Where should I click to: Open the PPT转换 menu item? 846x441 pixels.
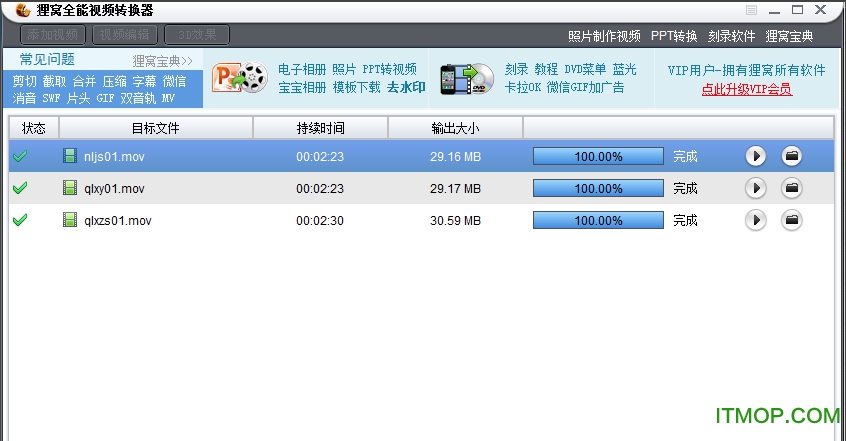tap(674, 36)
